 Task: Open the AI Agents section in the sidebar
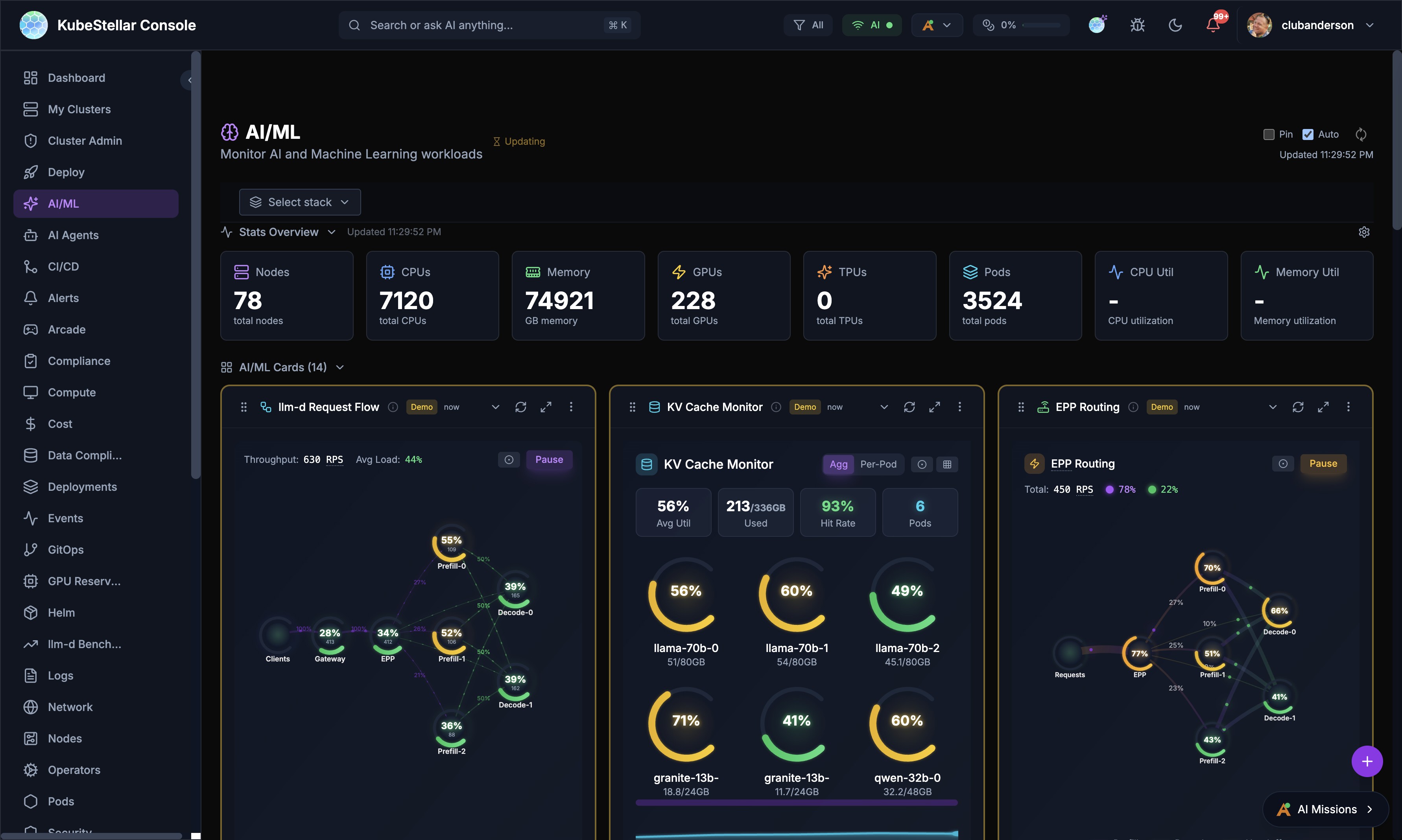(x=72, y=235)
